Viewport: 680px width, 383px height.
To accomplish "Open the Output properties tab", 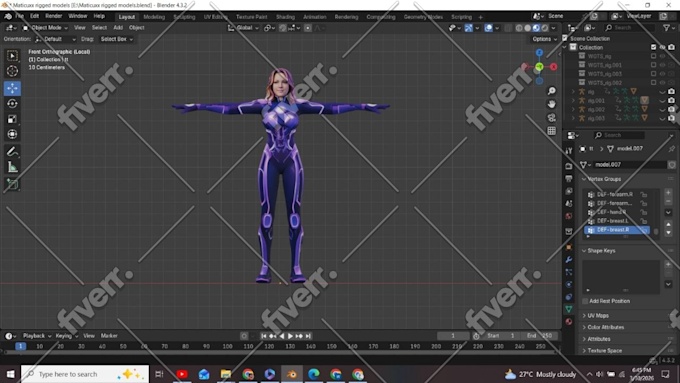I will (569, 179).
